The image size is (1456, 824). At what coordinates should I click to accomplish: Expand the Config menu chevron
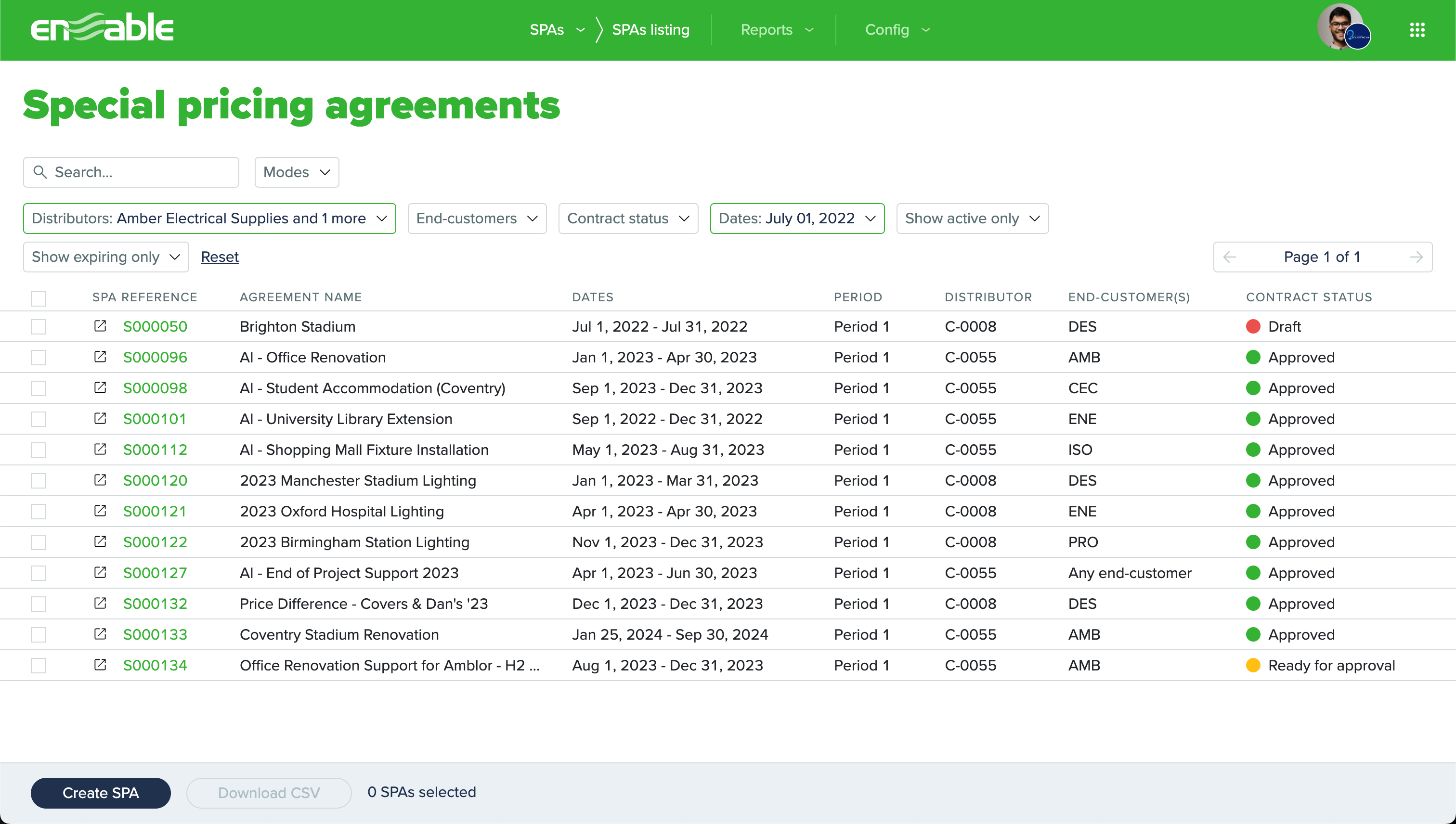coord(926,30)
